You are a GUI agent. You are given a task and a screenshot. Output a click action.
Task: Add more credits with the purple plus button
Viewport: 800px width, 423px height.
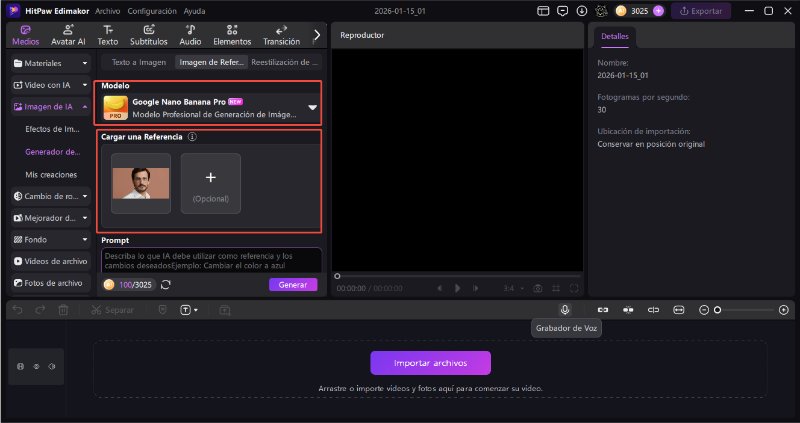(658, 11)
